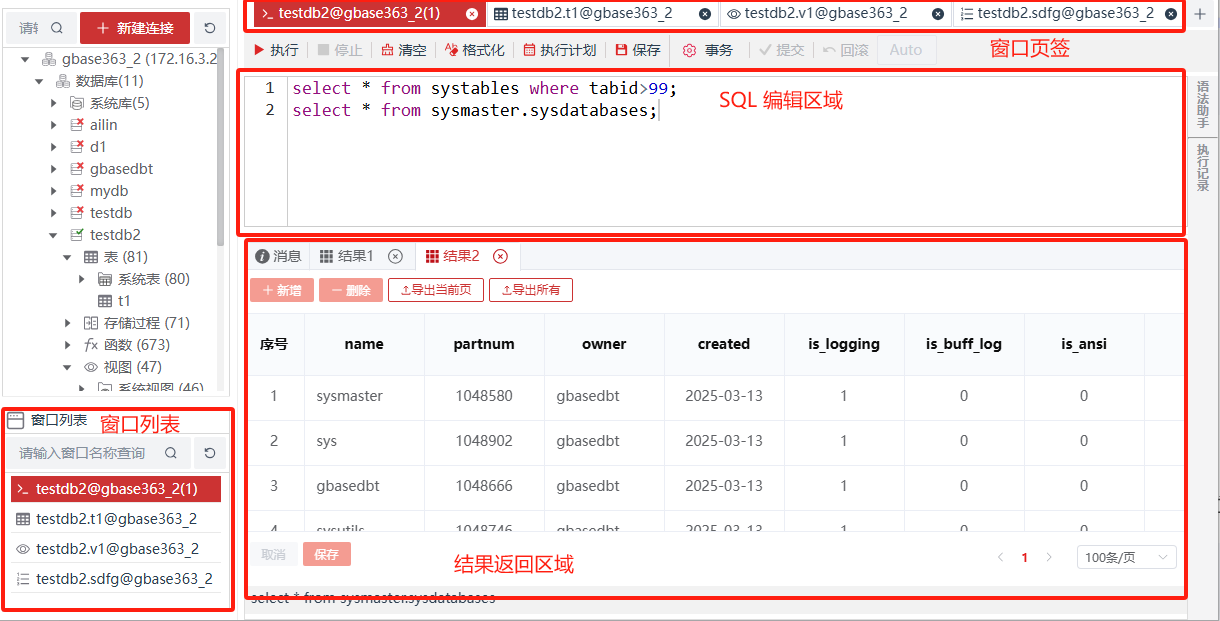The height and width of the screenshot is (621, 1220).
Task: Click the 执行 run query button
Action: point(275,50)
